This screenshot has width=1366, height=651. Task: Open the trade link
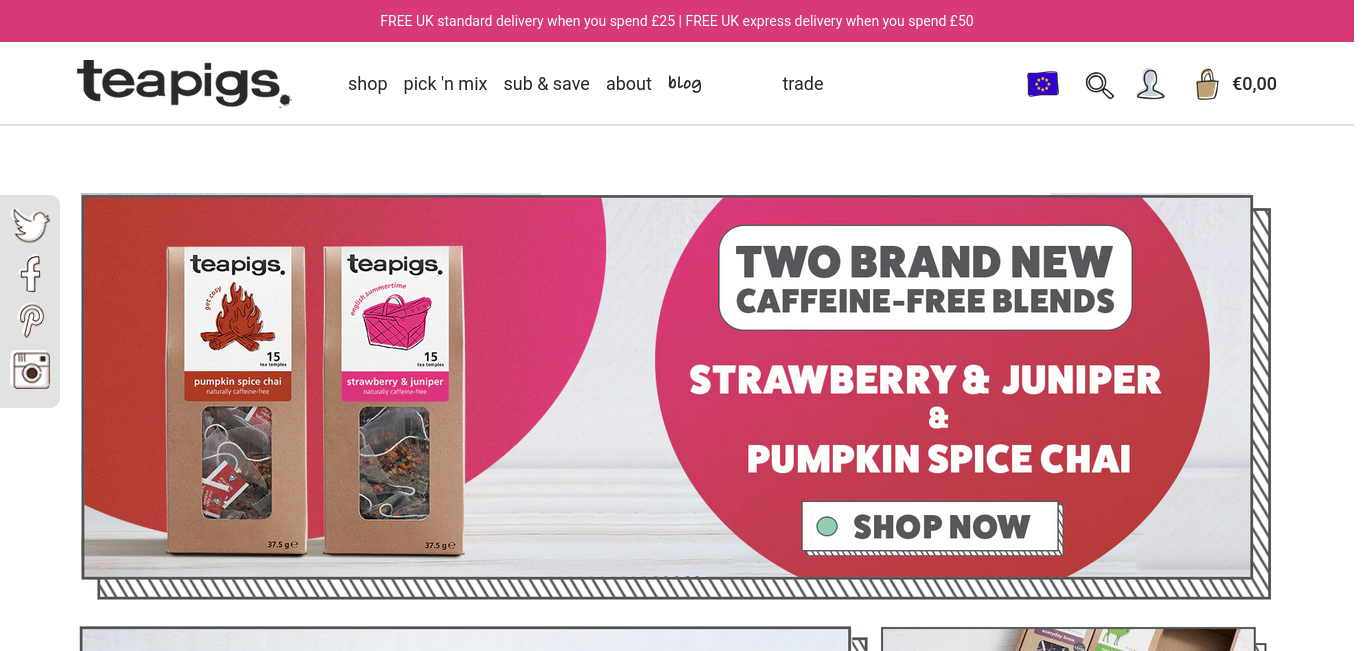(803, 84)
